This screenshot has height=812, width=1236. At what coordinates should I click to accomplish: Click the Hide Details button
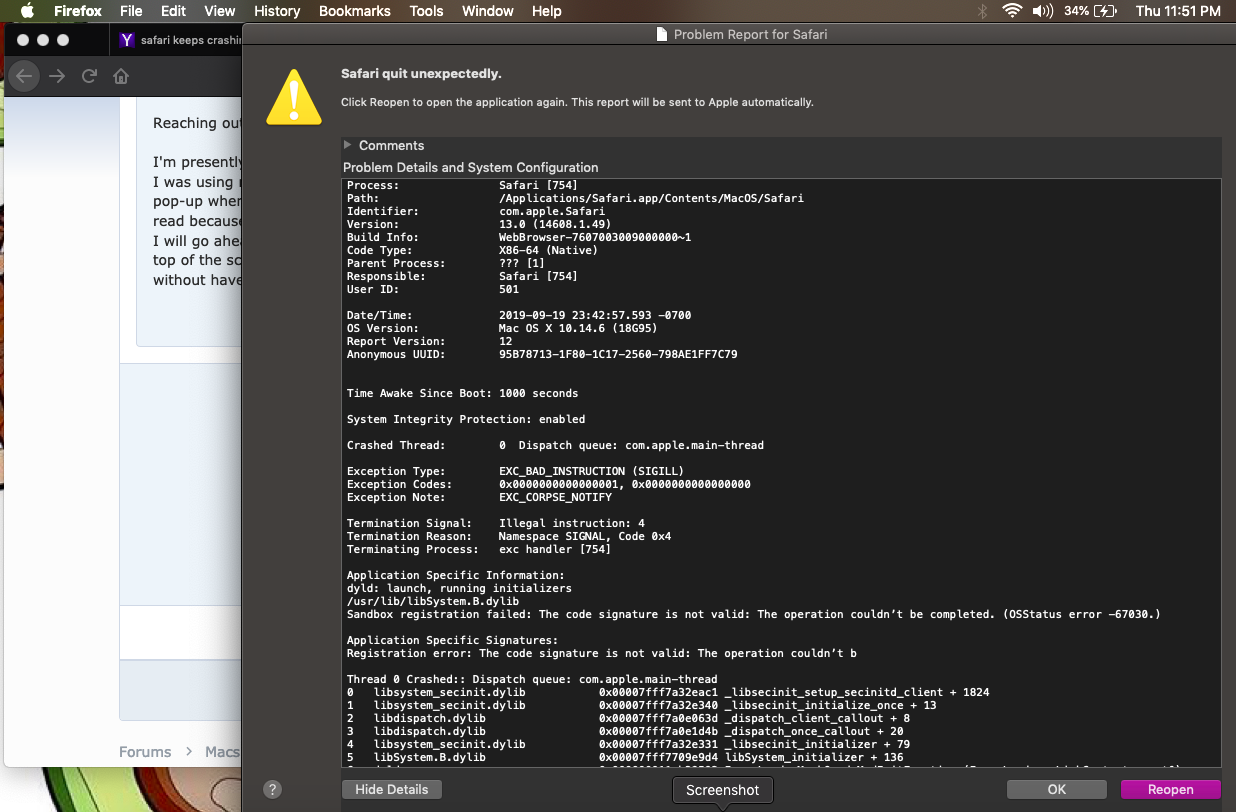(392, 789)
